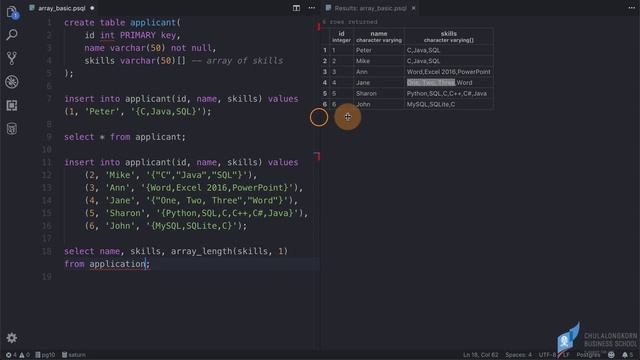640x360 pixels.
Task: Click the feedback smiley icon
Action: click(x=611, y=355)
